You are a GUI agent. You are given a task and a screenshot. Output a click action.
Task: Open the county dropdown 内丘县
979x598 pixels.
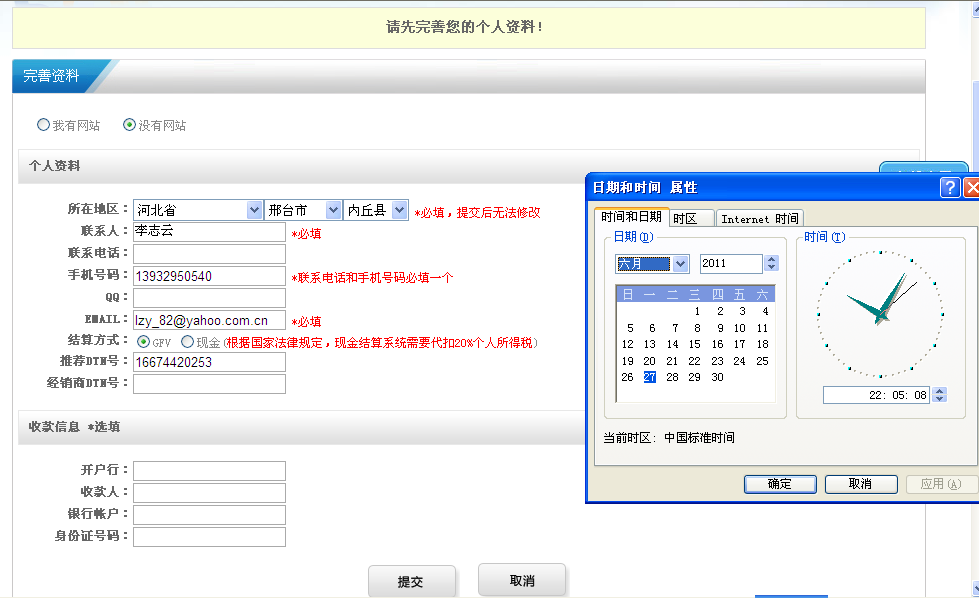click(400, 210)
